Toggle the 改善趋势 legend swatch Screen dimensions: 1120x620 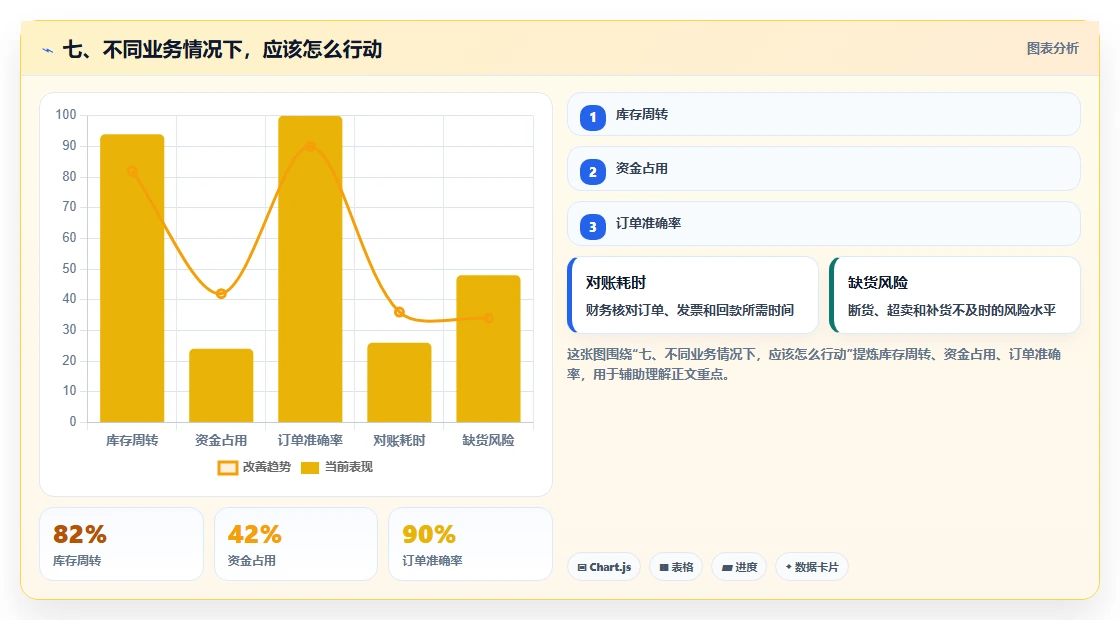point(227,468)
